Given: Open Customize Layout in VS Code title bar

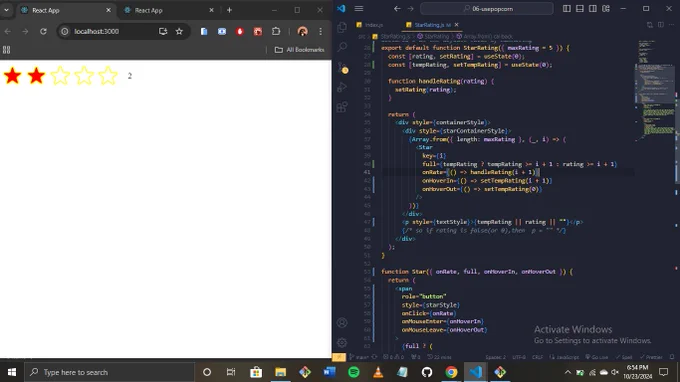Looking at the screenshot, I should click(x=606, y=9).
